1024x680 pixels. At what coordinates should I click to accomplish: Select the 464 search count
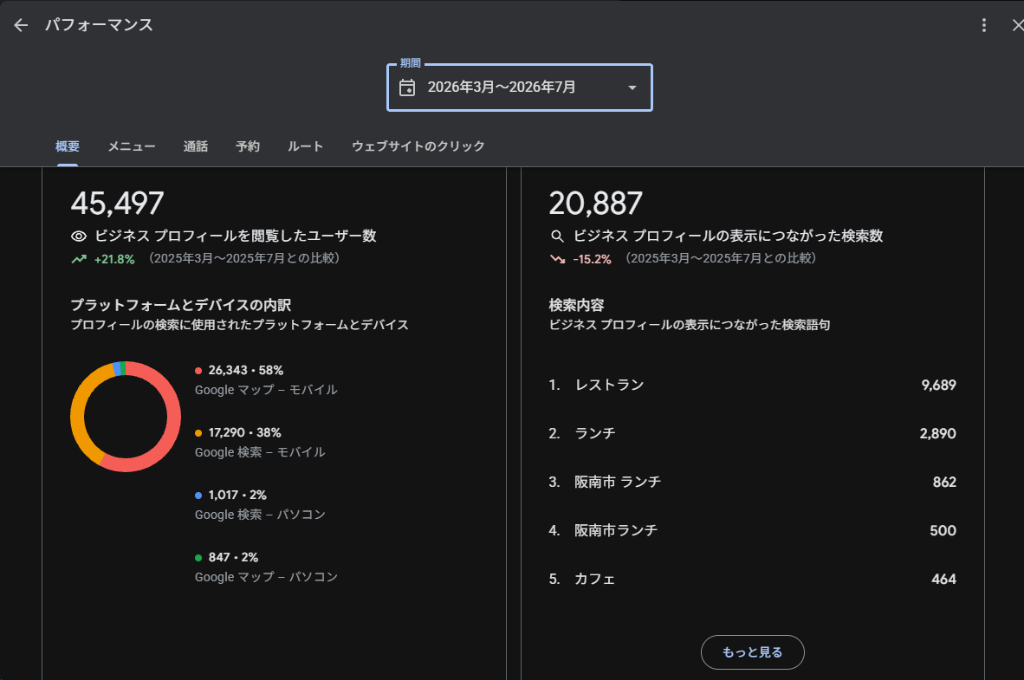point(944,579)
